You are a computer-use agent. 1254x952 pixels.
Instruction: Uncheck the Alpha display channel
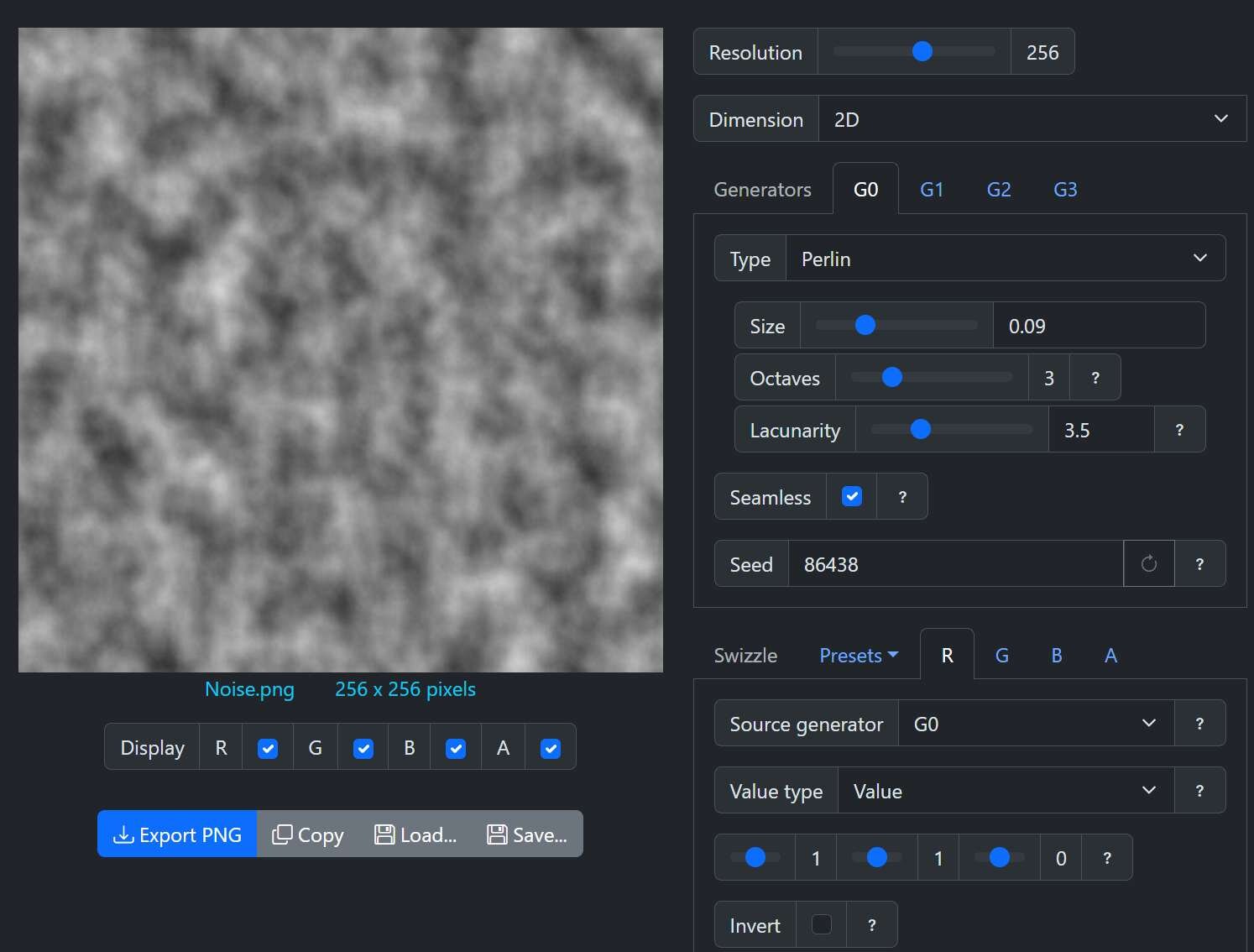coord(550,746)
